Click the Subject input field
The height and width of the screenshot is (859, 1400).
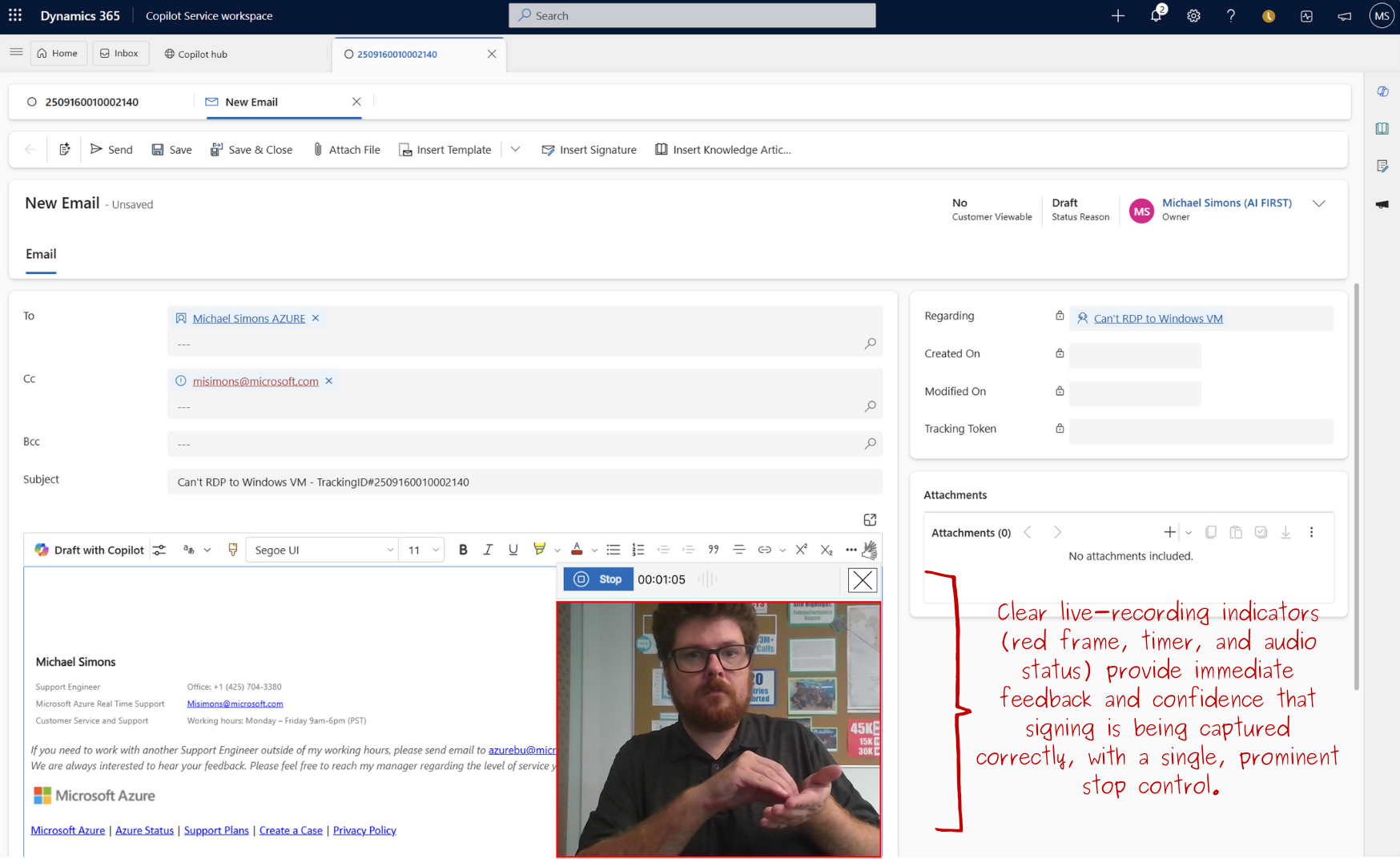pos(524,482)
